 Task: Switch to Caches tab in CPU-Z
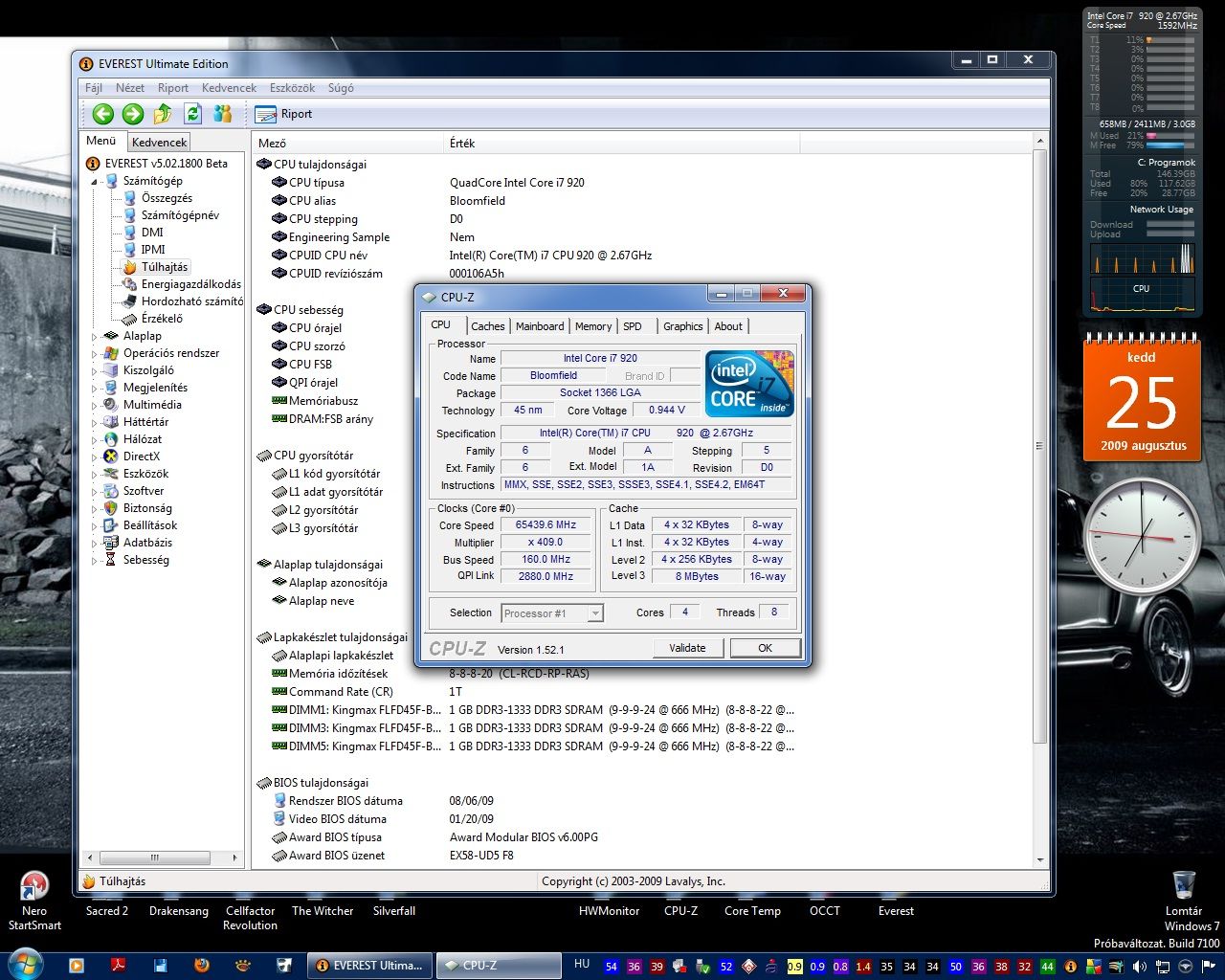[x=487, y=326]
